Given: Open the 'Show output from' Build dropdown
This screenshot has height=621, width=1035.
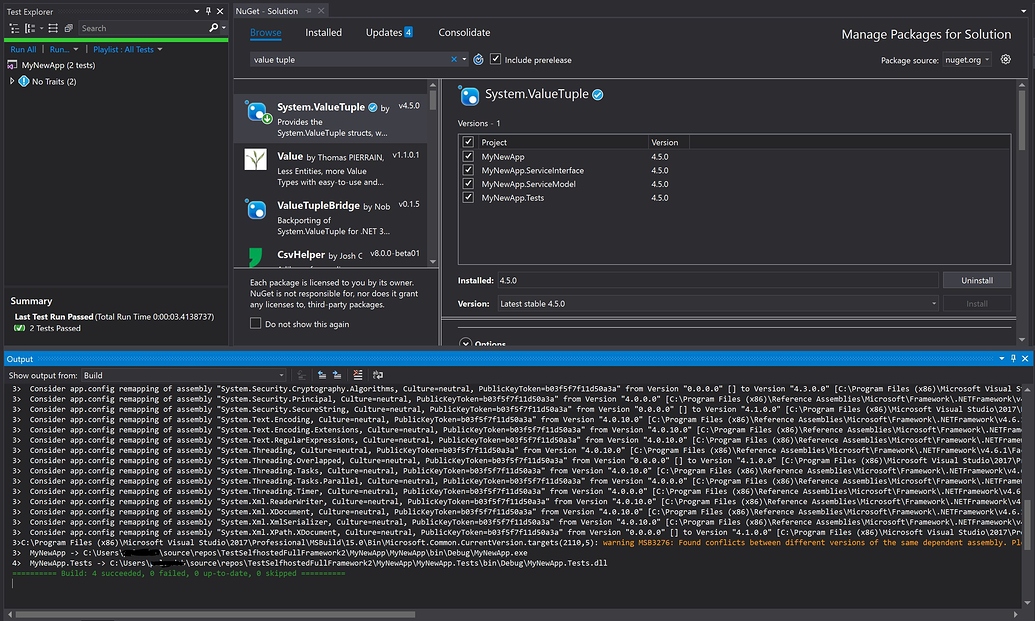Looking at the screenshot, I should pos(184,375).
